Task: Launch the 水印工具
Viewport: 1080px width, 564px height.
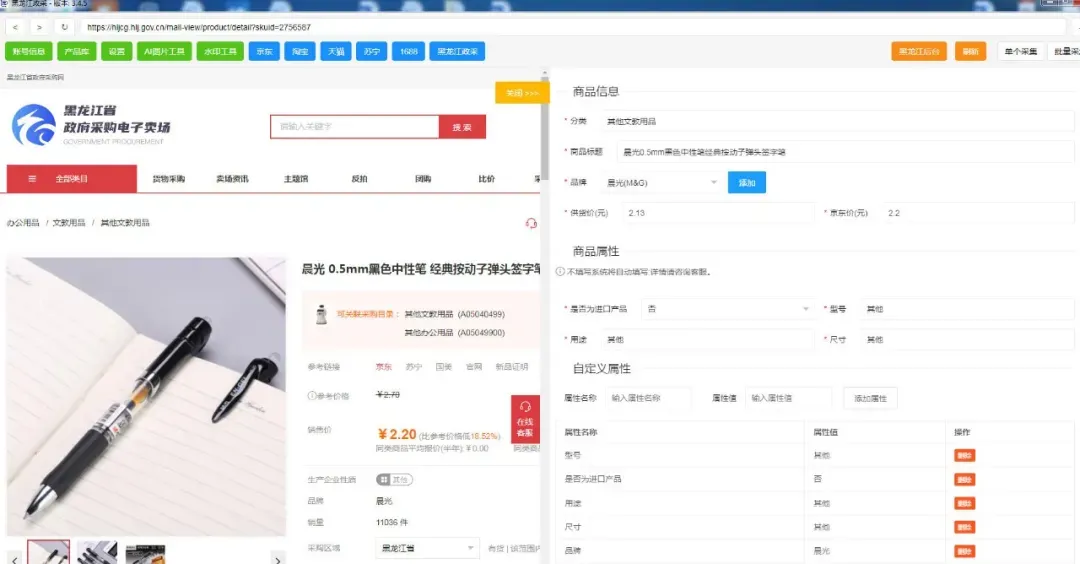Action: [220, 52]
